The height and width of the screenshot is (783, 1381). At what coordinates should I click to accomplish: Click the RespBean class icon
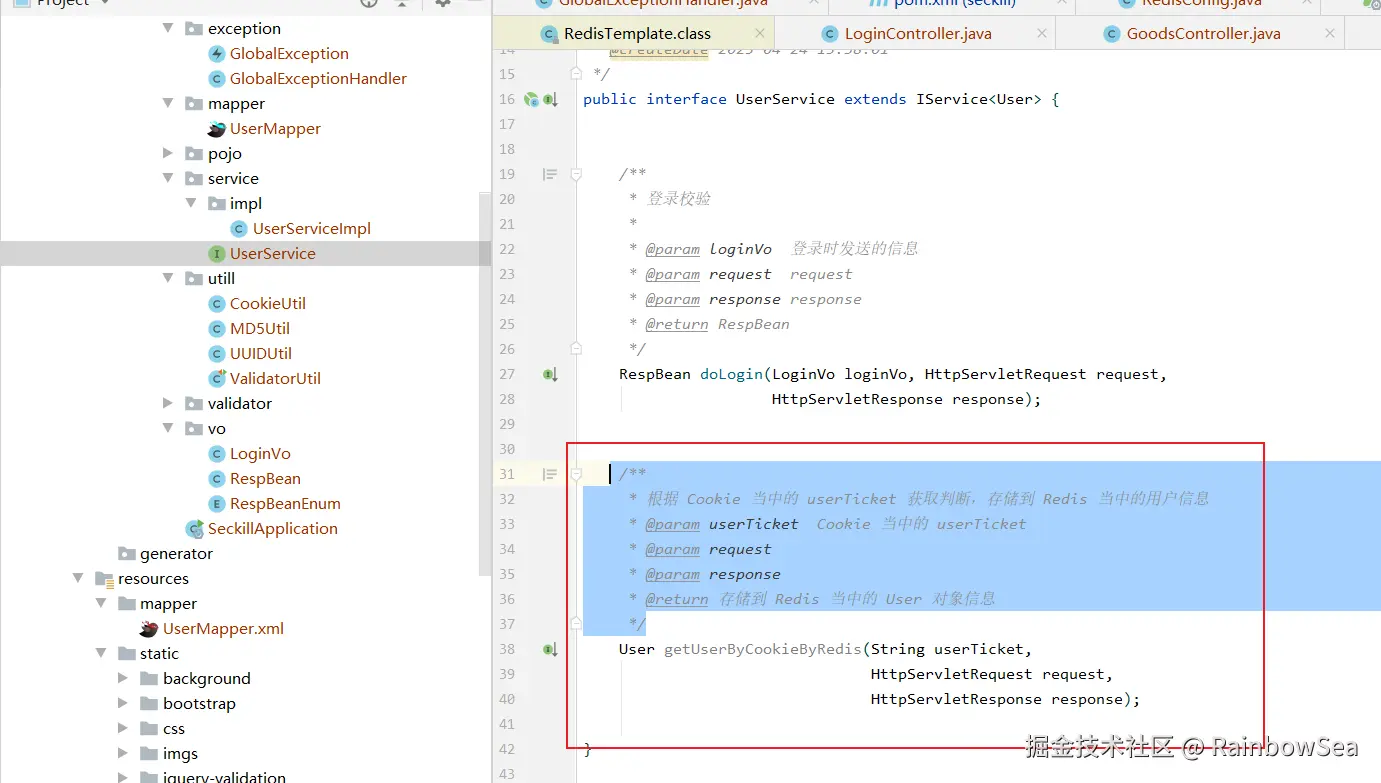coord(216,479)
